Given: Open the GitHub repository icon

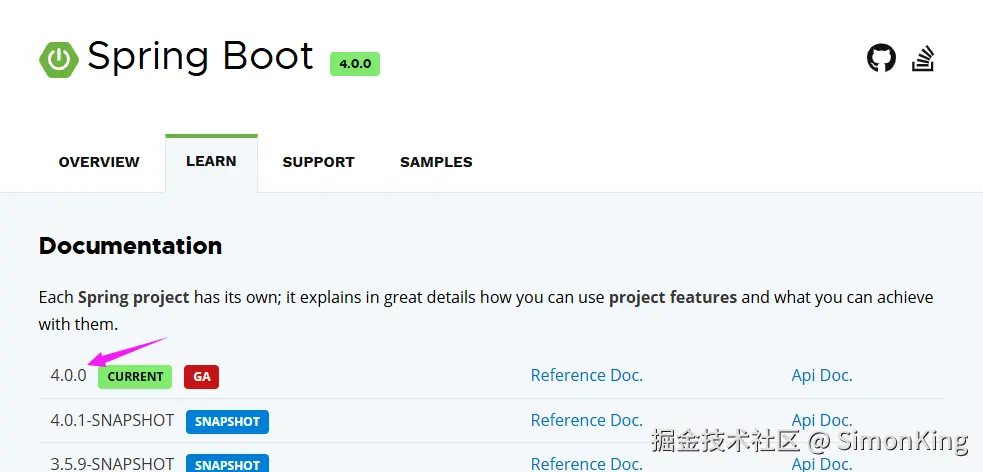Looking at the screenshot, I should pyautogui.click(x=881, y=58).
